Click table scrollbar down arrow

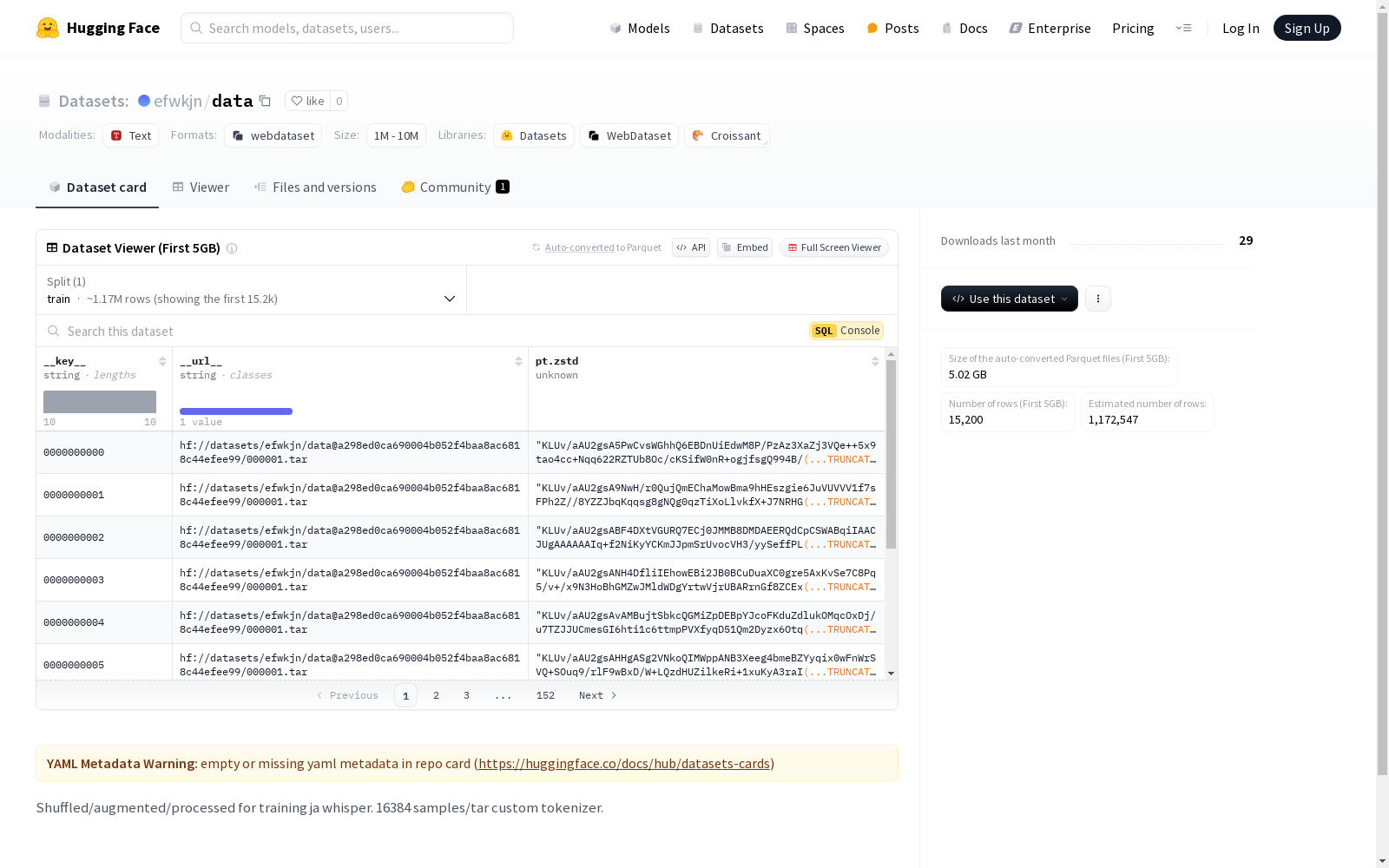point(891,674)
